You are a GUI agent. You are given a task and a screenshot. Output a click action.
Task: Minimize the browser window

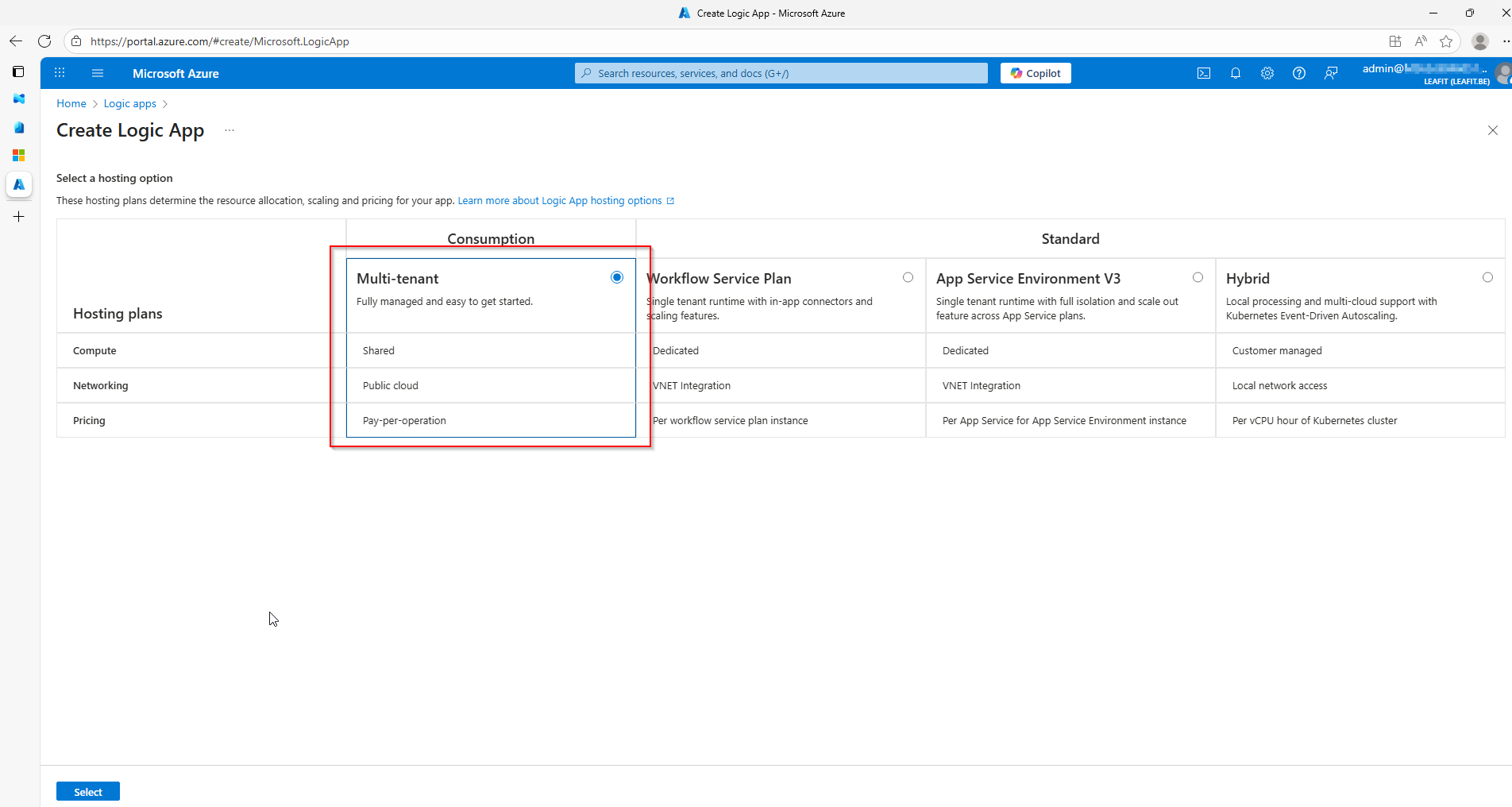[x=1433, y=13]
